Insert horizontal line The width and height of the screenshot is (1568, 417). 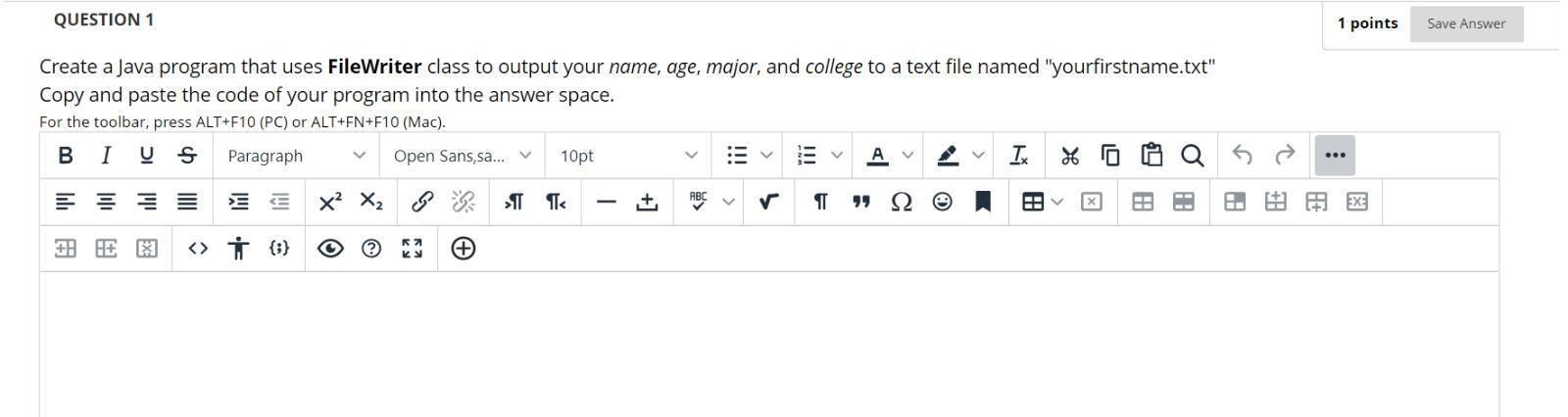pyautogui.click(x=607, y=202)
